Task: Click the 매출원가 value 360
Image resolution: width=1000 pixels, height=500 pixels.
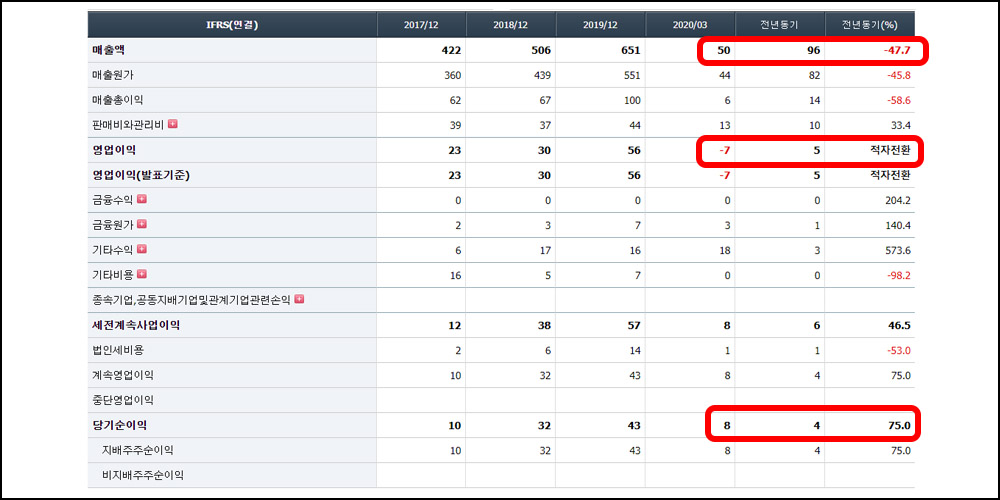Action: (453, 75)
